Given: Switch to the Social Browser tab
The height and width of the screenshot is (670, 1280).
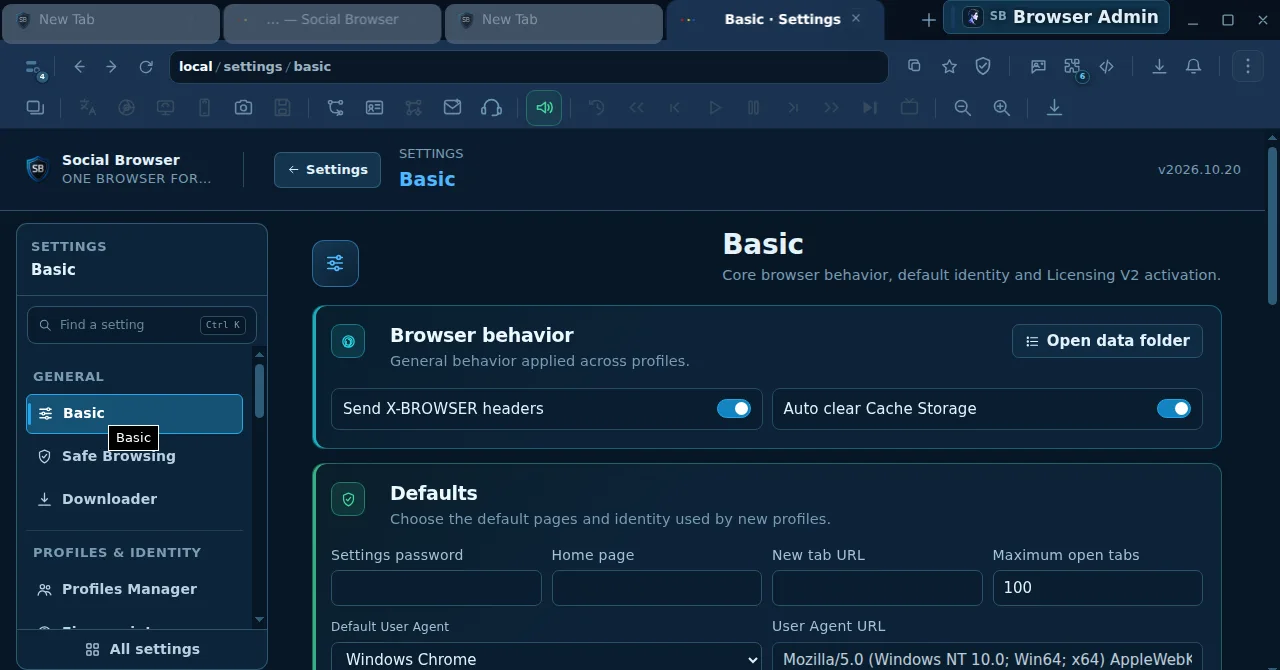Looking at the screenshot, I should coord(332,23).
